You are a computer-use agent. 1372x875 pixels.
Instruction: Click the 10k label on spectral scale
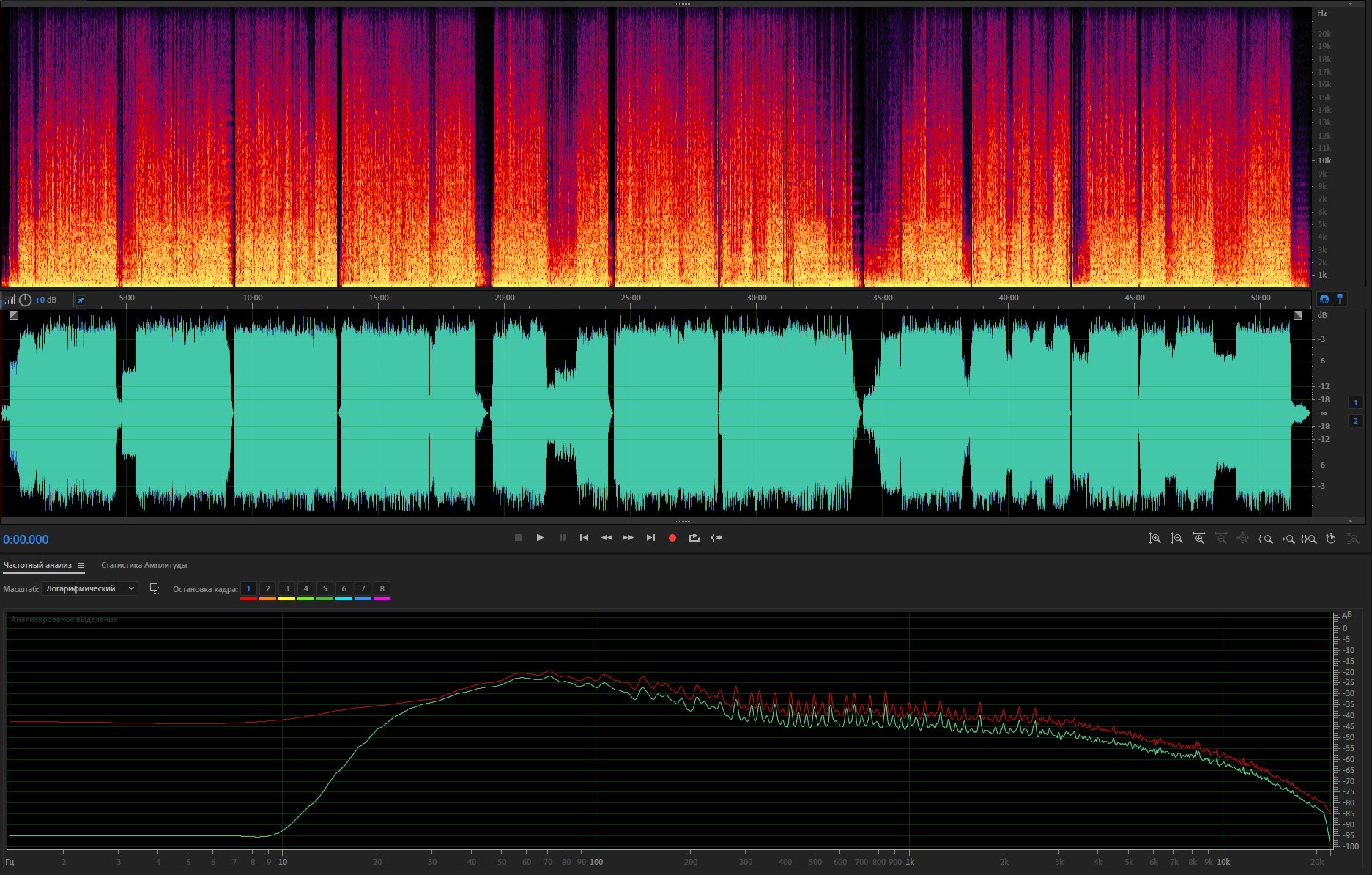tap(1324, 160)
